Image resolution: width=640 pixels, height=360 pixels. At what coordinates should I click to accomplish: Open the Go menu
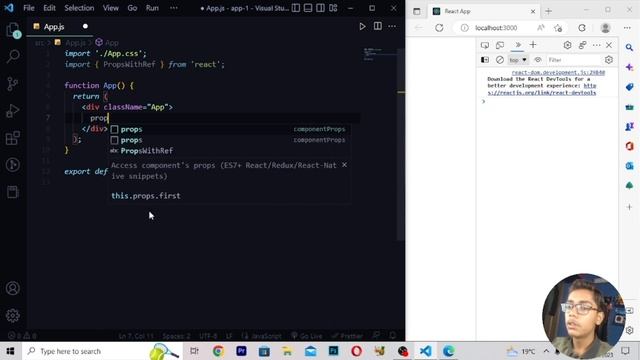click(132, 8)
